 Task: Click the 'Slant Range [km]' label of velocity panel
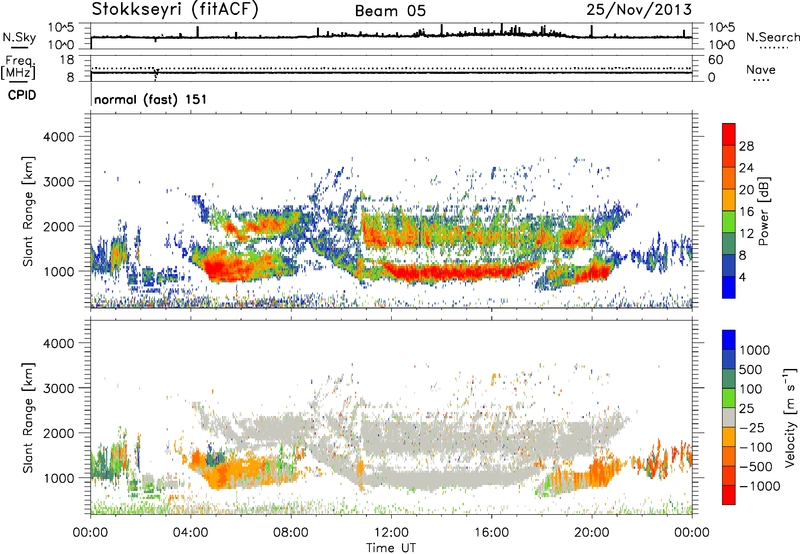(x=28, y=417)
